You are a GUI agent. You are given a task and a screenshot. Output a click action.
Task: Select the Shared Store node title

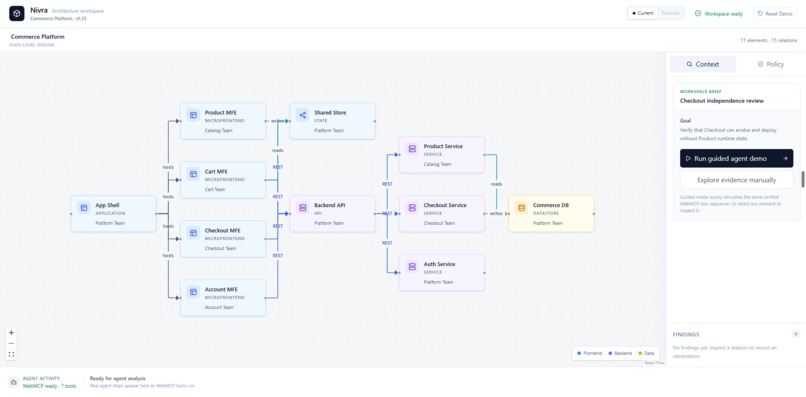tap(330, 113)
